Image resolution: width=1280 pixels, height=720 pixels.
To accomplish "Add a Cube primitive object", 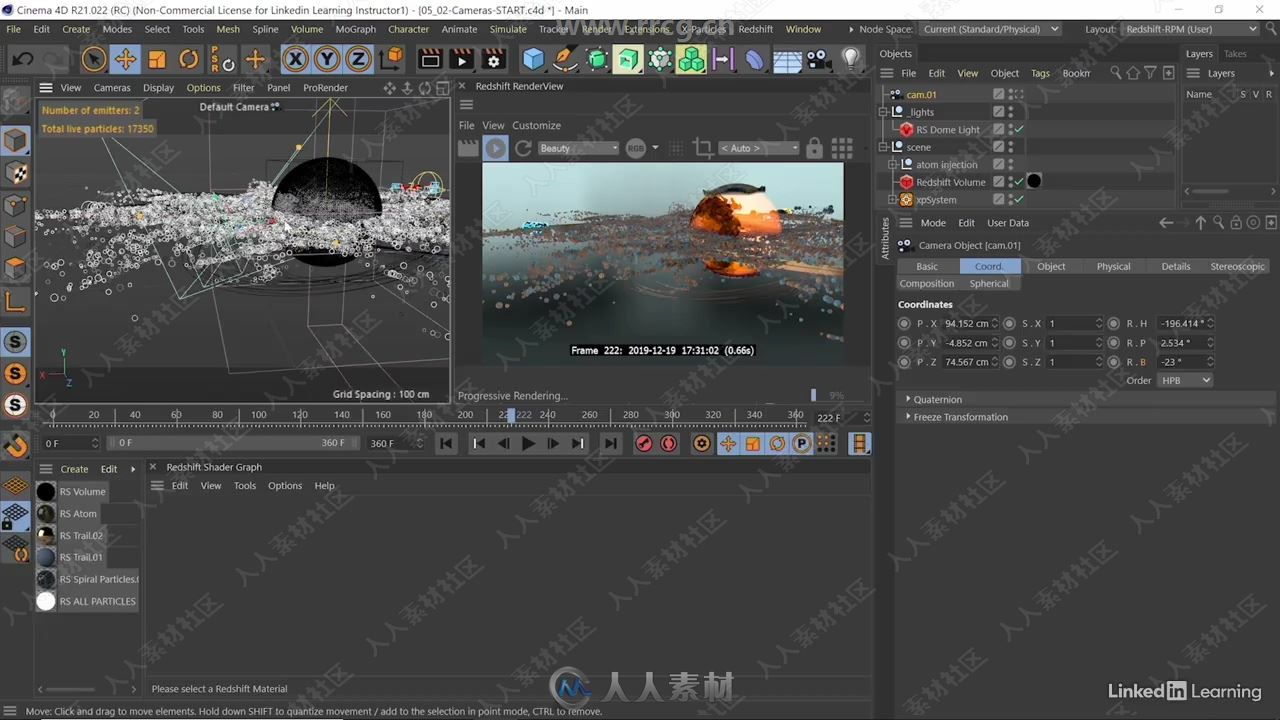I will 534,60.
